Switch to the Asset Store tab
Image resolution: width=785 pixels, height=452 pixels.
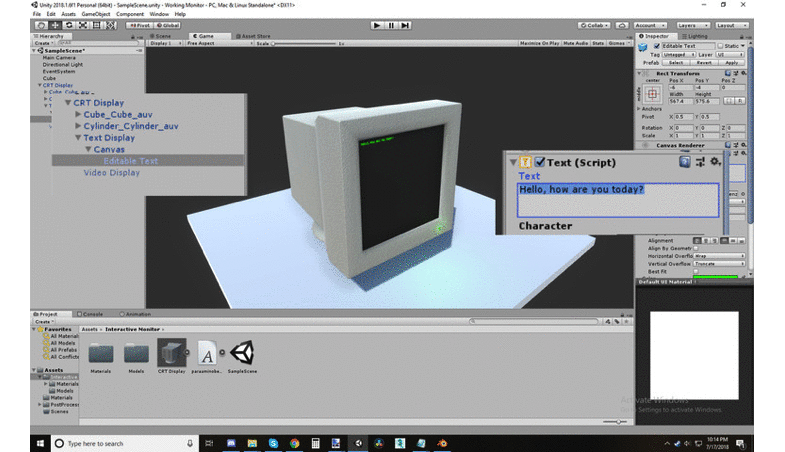(x=253, y=36)
